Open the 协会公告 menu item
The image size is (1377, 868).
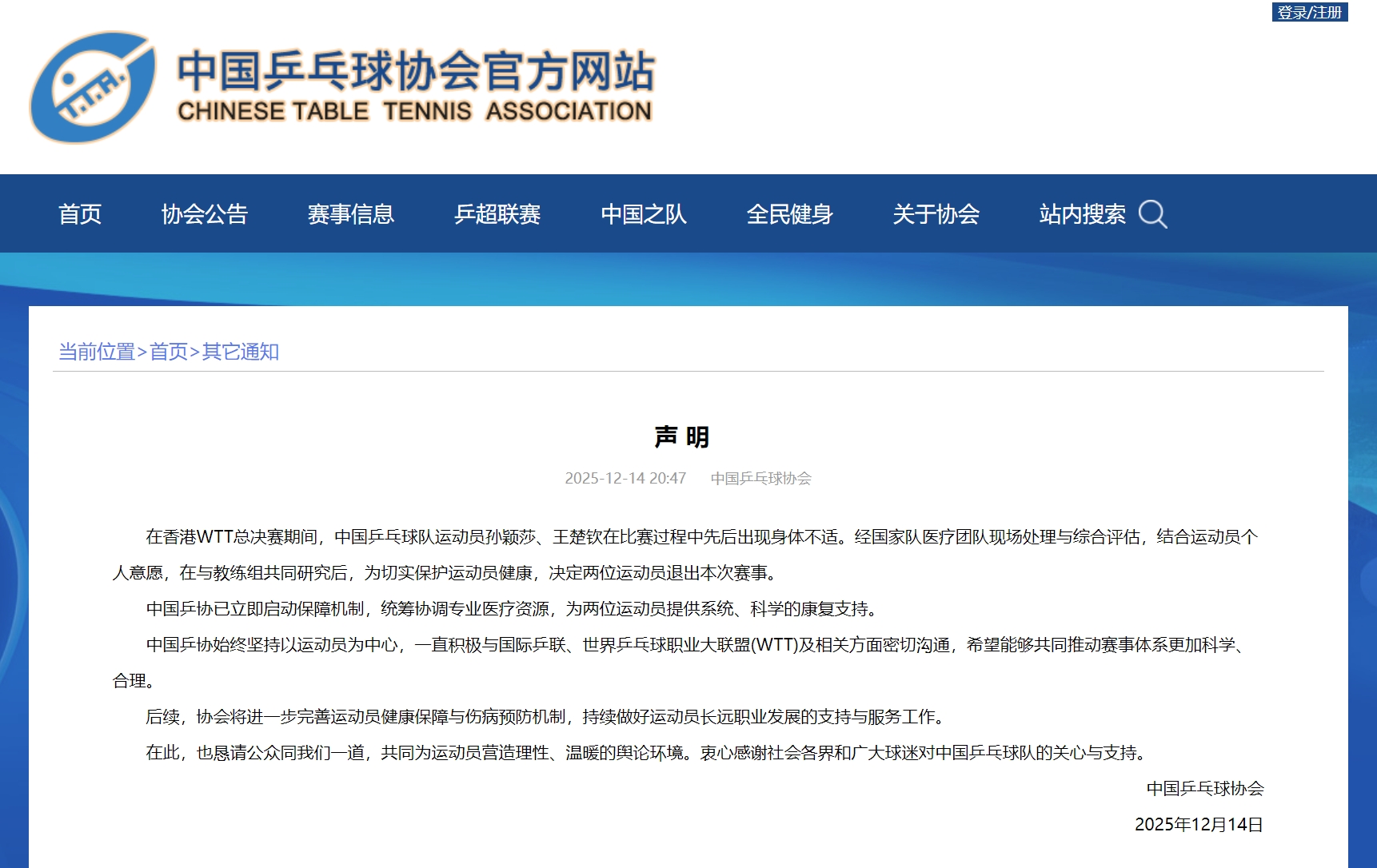pyautogui.click(x=205, y=214)
